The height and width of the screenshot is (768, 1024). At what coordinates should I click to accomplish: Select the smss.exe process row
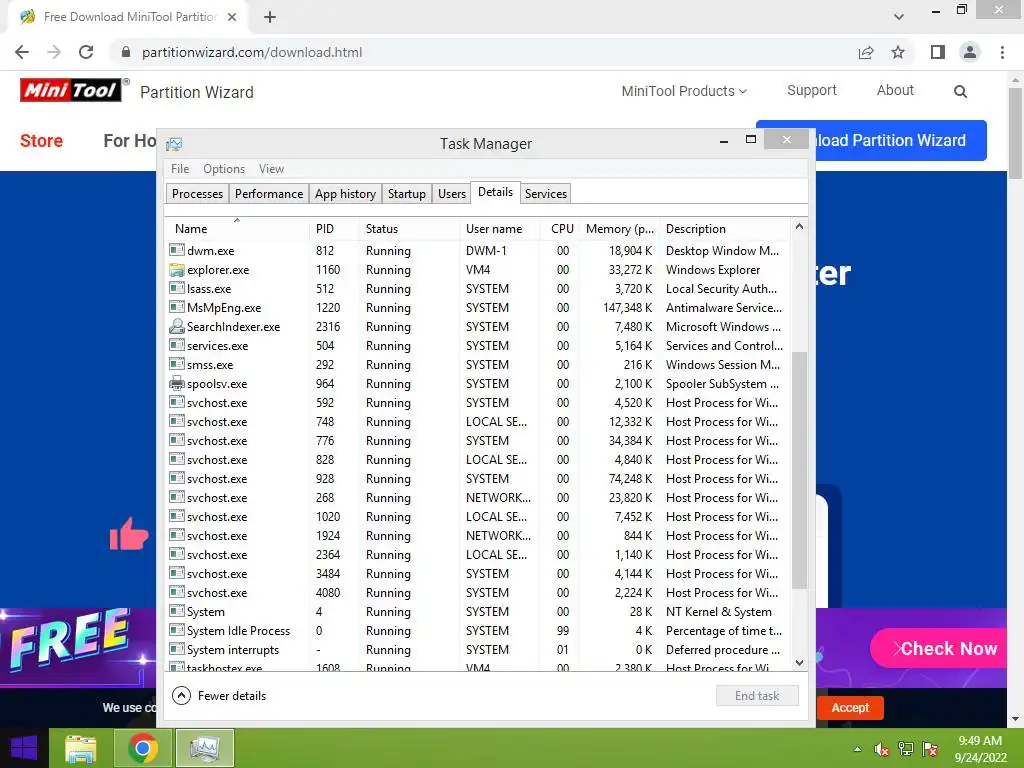tap(478, 364)
